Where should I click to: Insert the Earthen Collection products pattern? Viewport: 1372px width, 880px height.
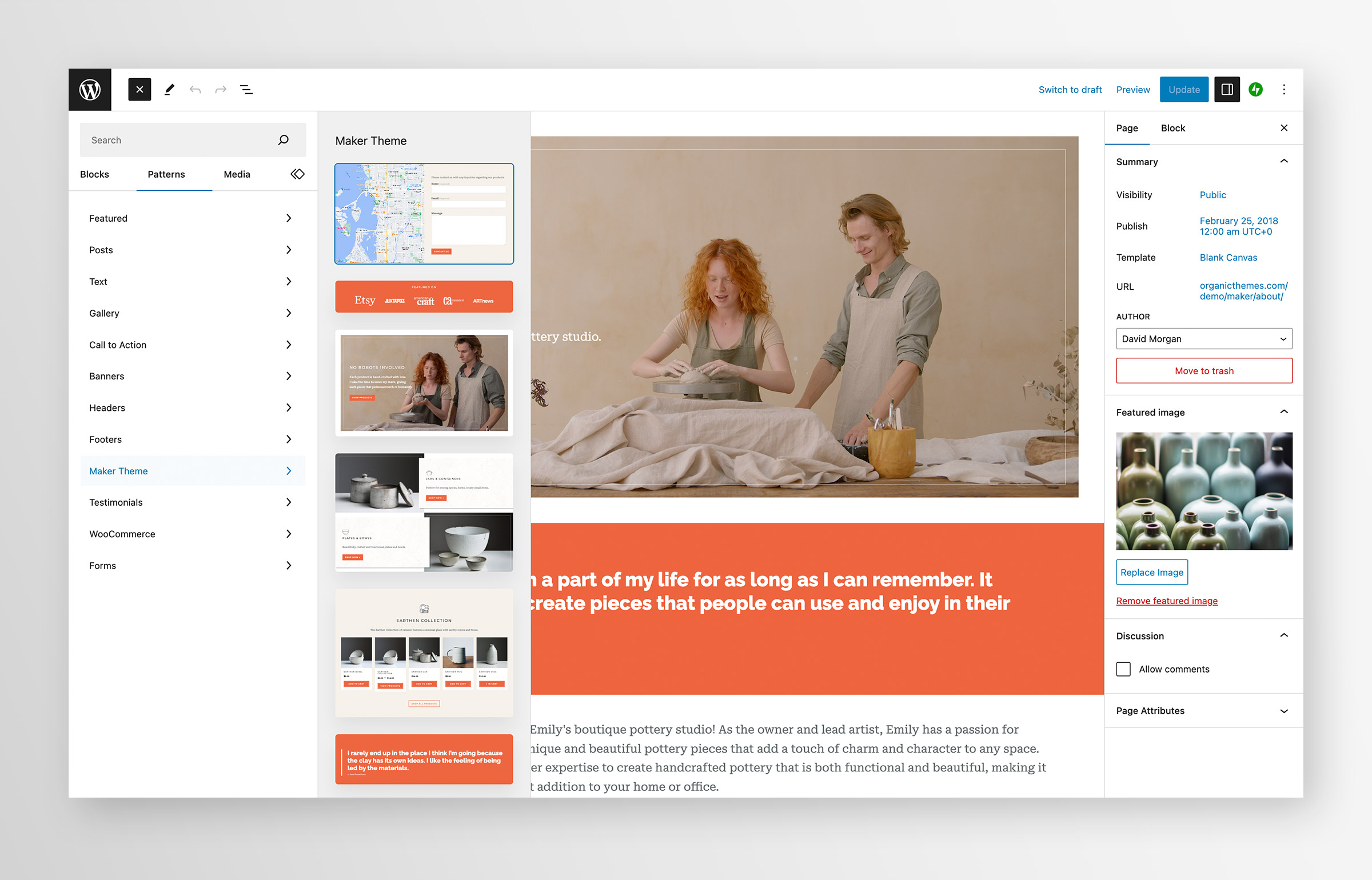click(x=424, y=653)
